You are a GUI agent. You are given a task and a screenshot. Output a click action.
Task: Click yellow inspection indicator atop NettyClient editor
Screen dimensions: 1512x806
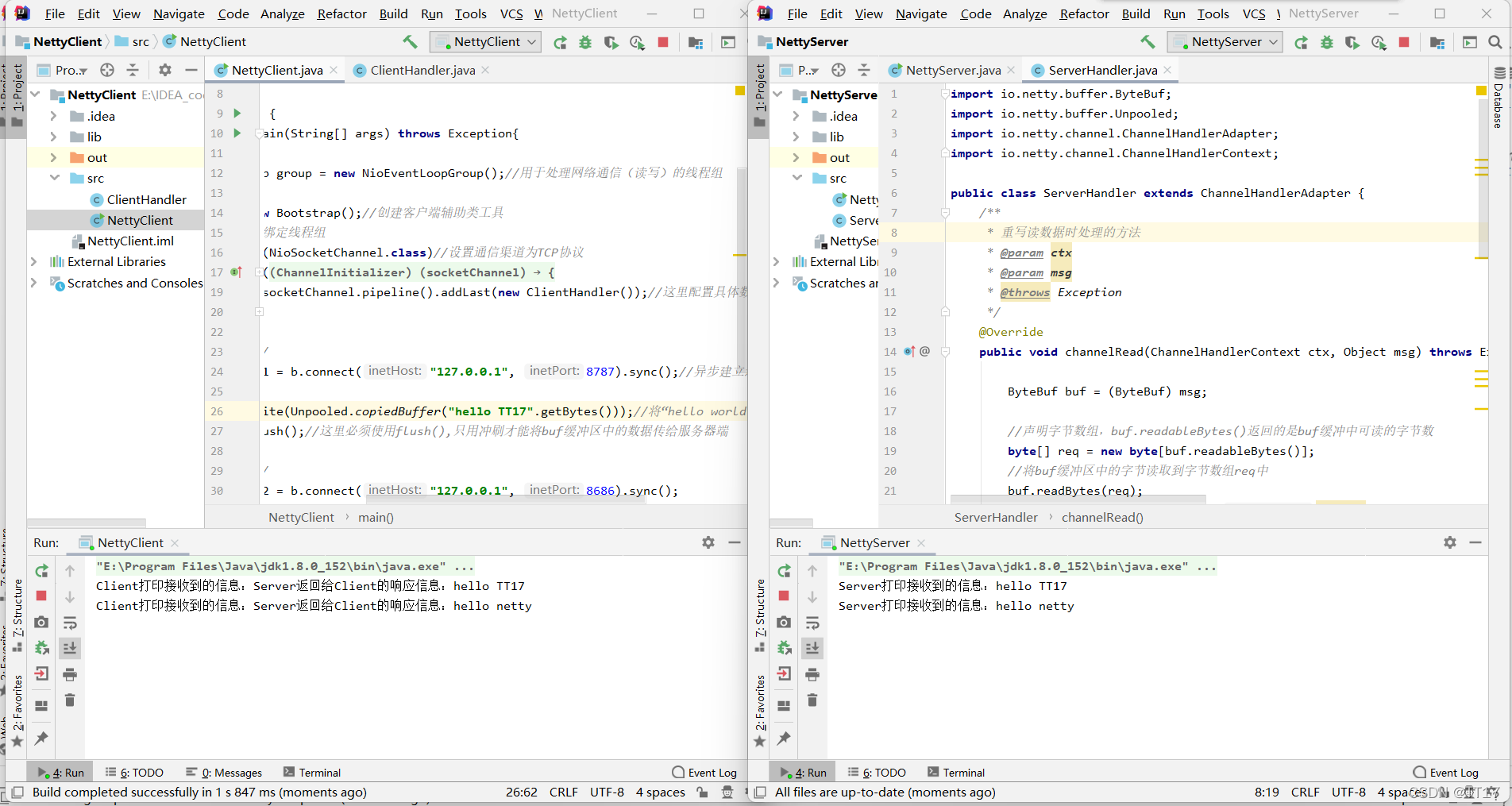[x=739, y=91]
